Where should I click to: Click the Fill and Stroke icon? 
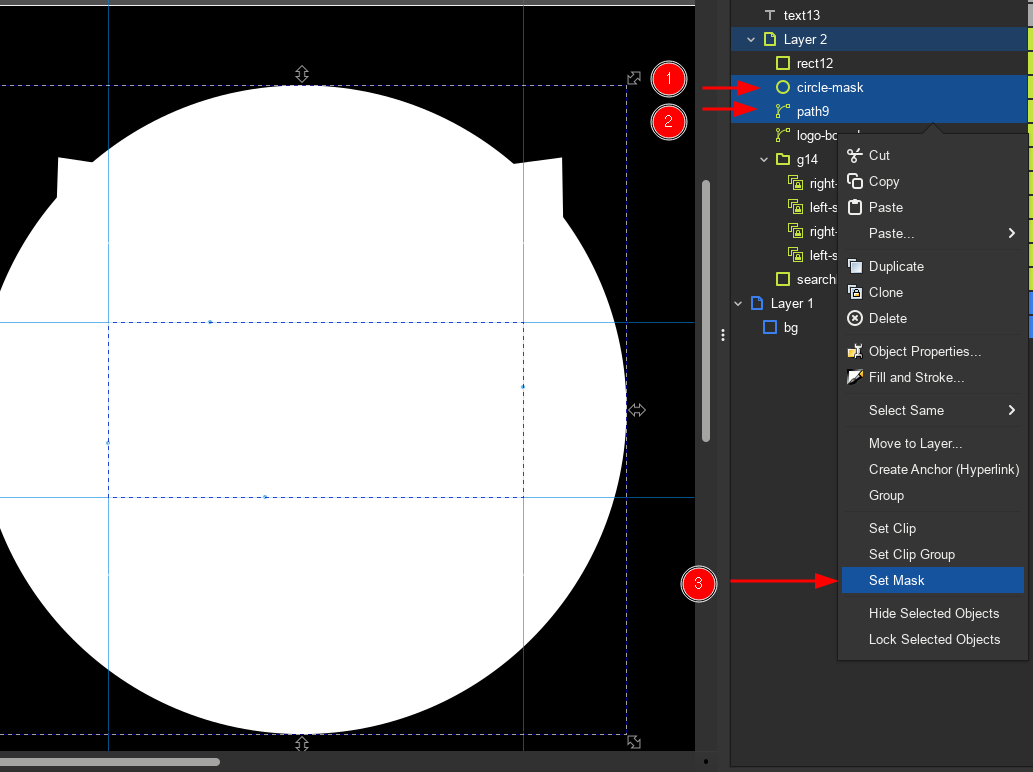tap(854, 377)
